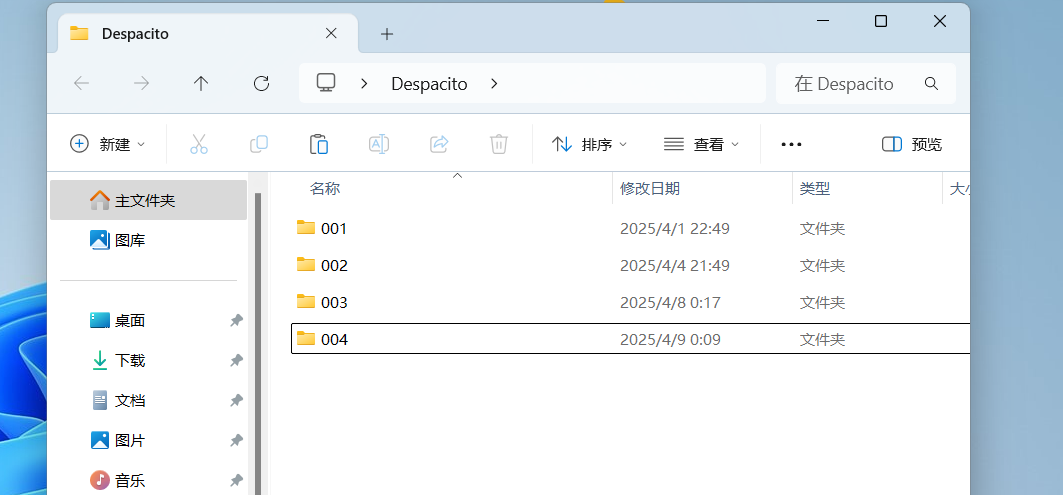Unpin 图片 using its pin icon

(236, 441)
